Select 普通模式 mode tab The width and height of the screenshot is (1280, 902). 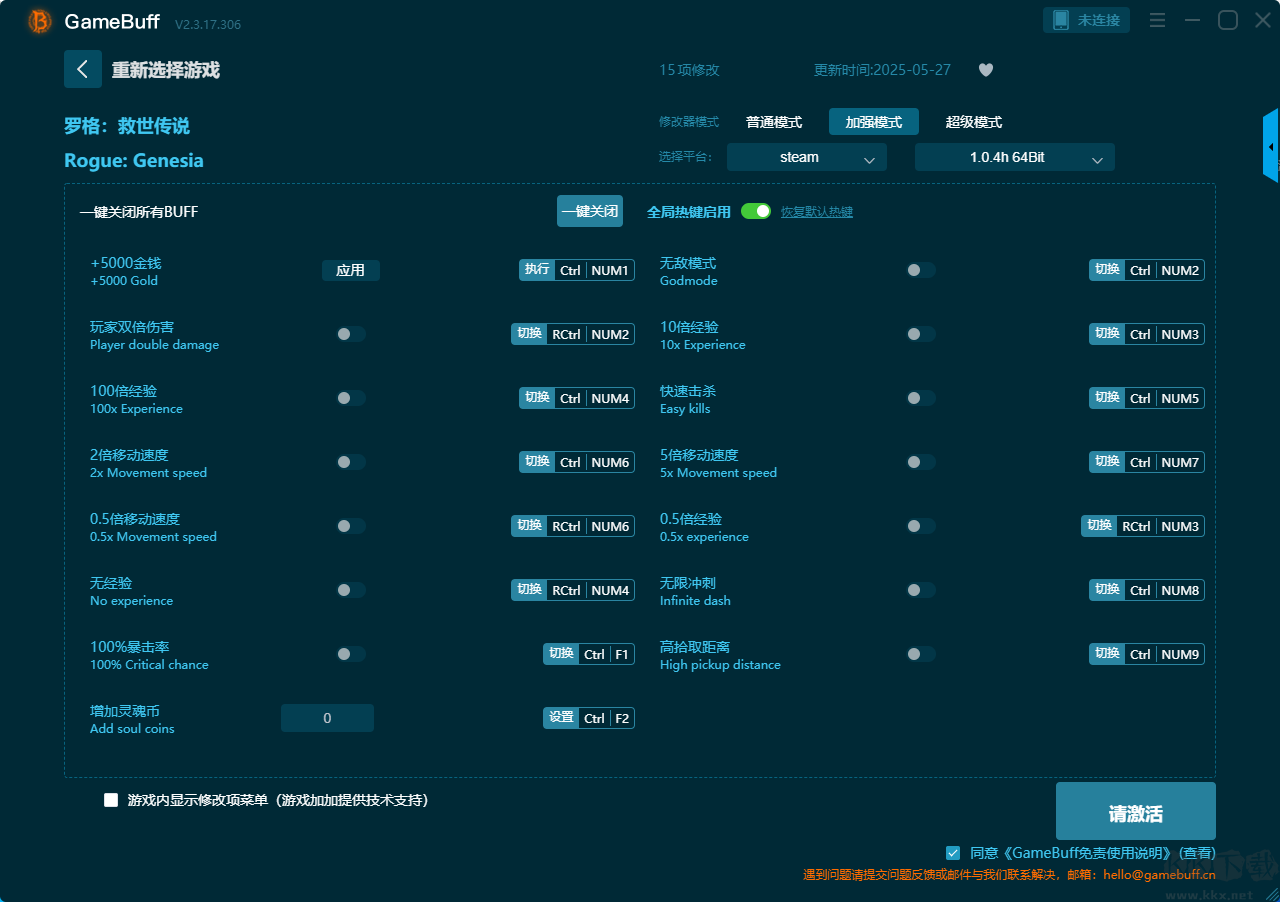click(774, 122)
